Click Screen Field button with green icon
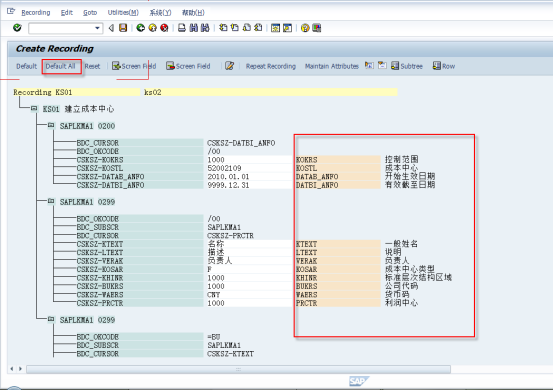The height and width of the screenshot is (390, 553). pos(134,66)
